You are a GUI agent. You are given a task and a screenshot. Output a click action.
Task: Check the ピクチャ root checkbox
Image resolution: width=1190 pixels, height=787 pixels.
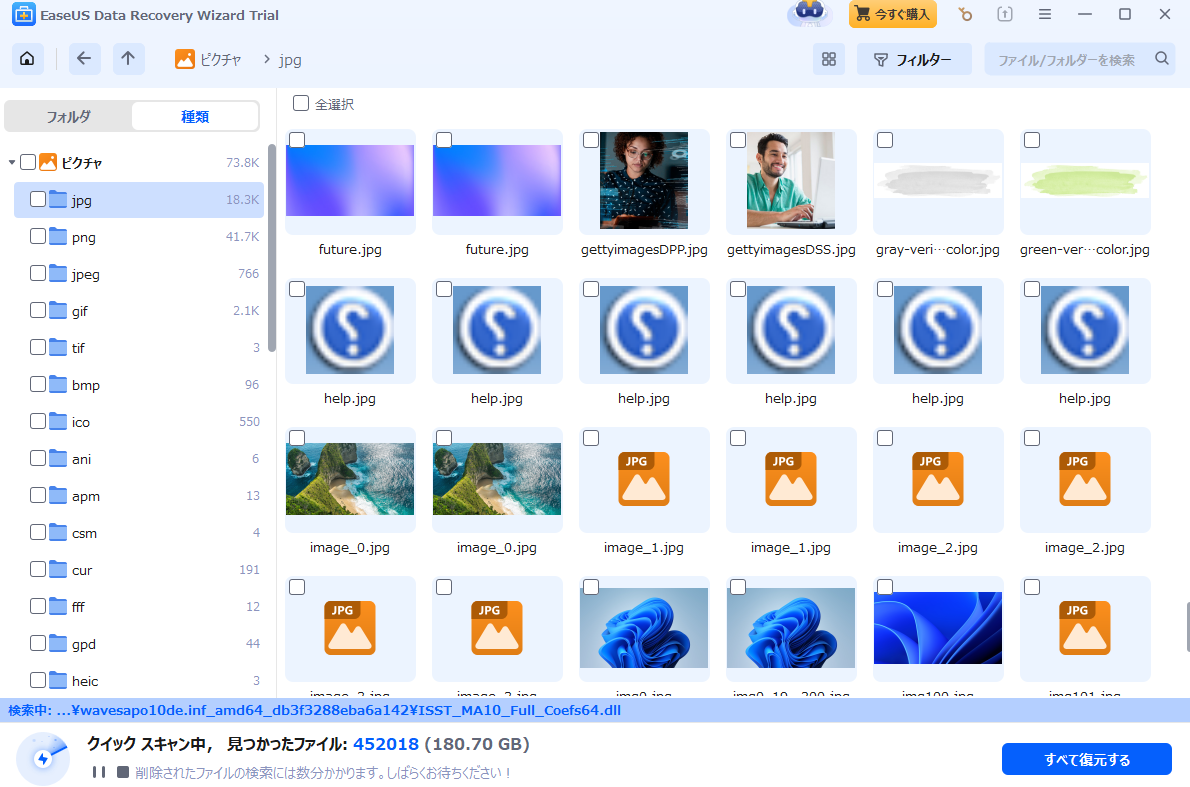pyautogui.click(x=28, y=162)
